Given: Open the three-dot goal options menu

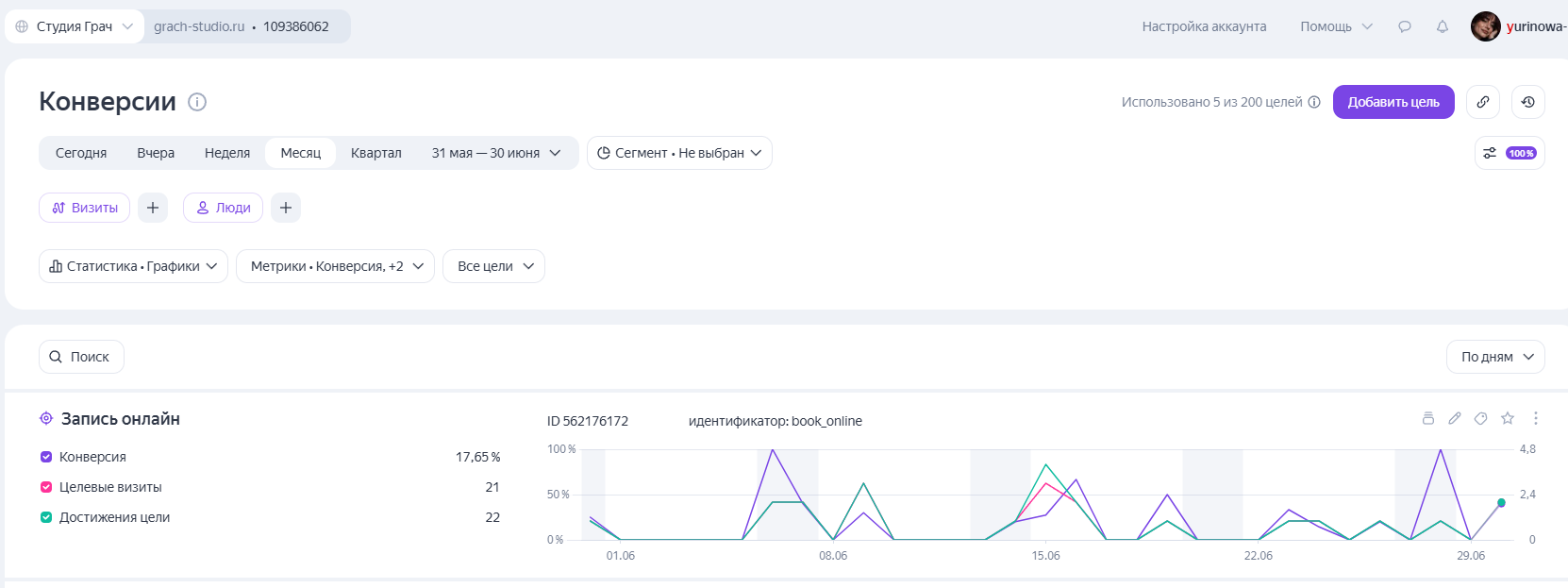Looking at the screenshot, I should (x=1536, y=418).
